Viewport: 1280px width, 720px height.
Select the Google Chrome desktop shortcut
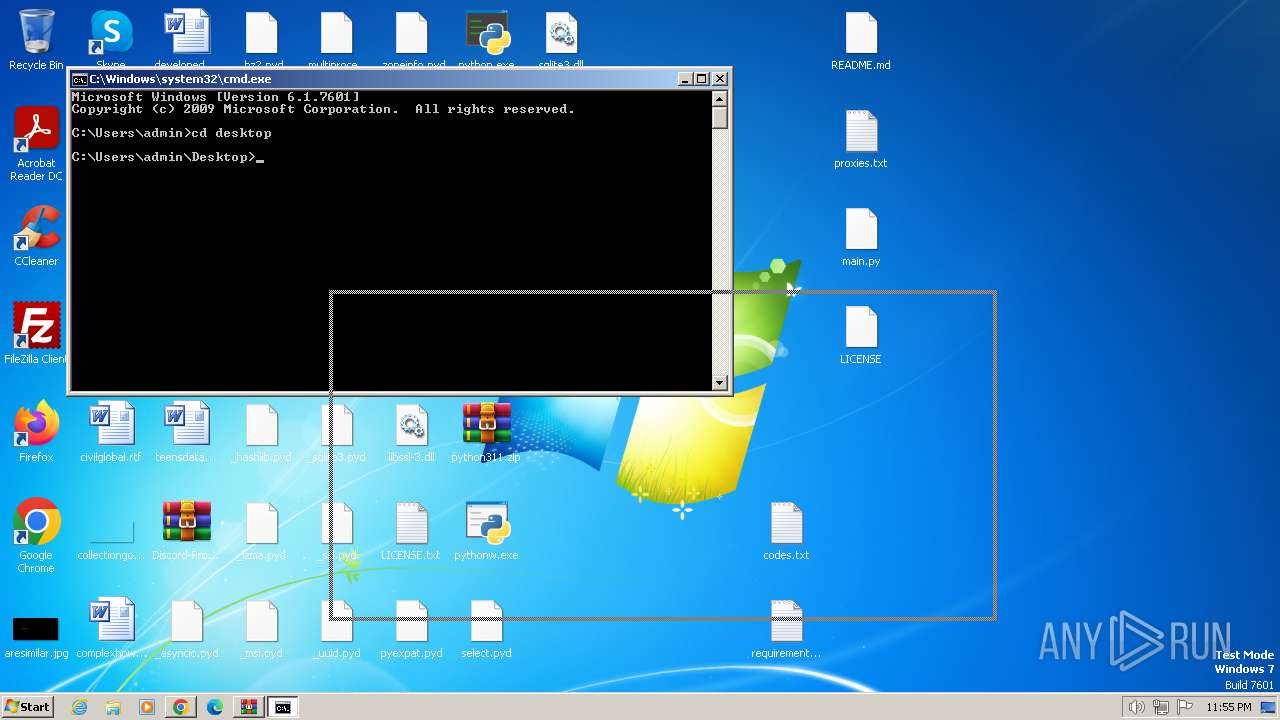[x=36, y=536]
